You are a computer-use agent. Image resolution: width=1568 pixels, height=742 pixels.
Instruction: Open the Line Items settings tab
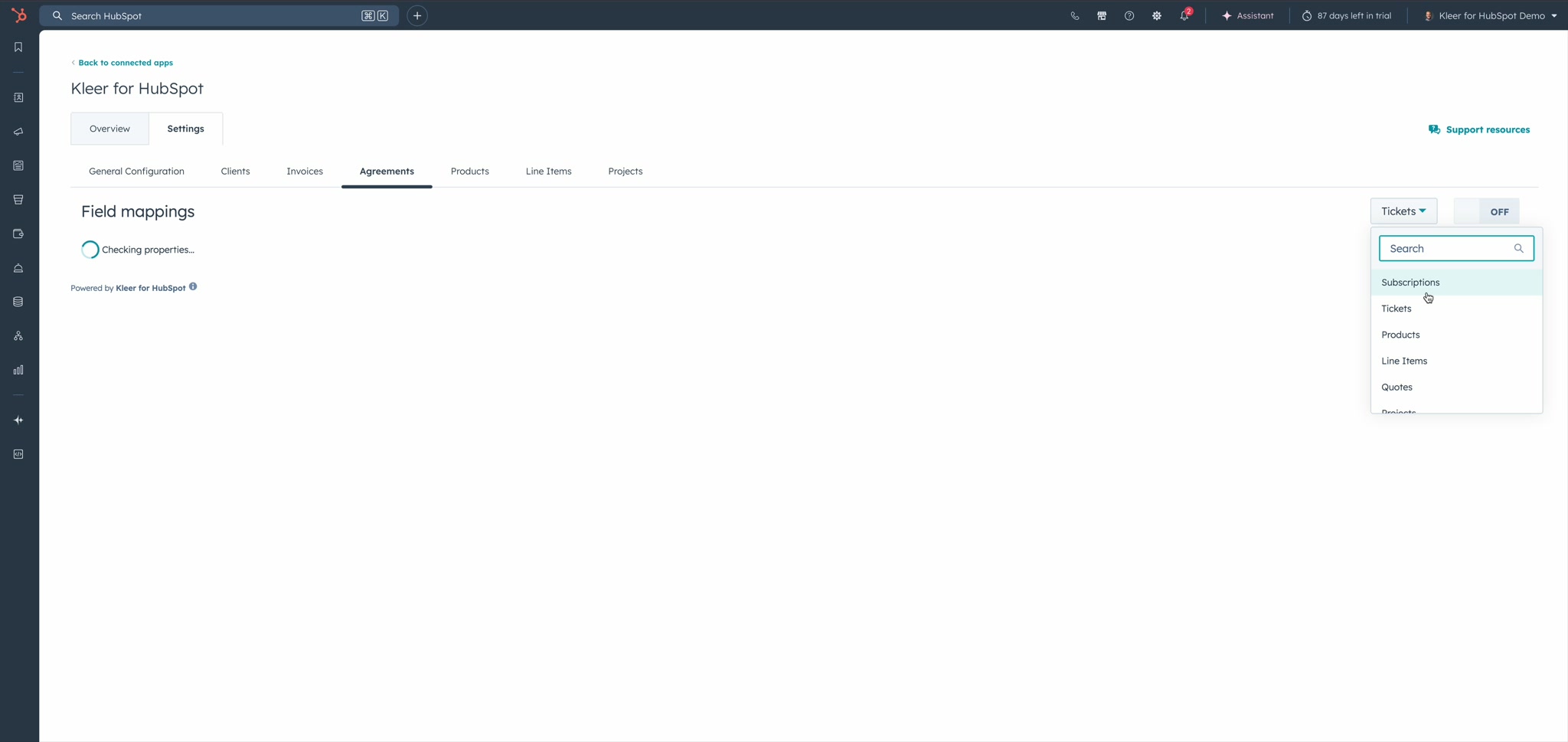coord(548,172)
